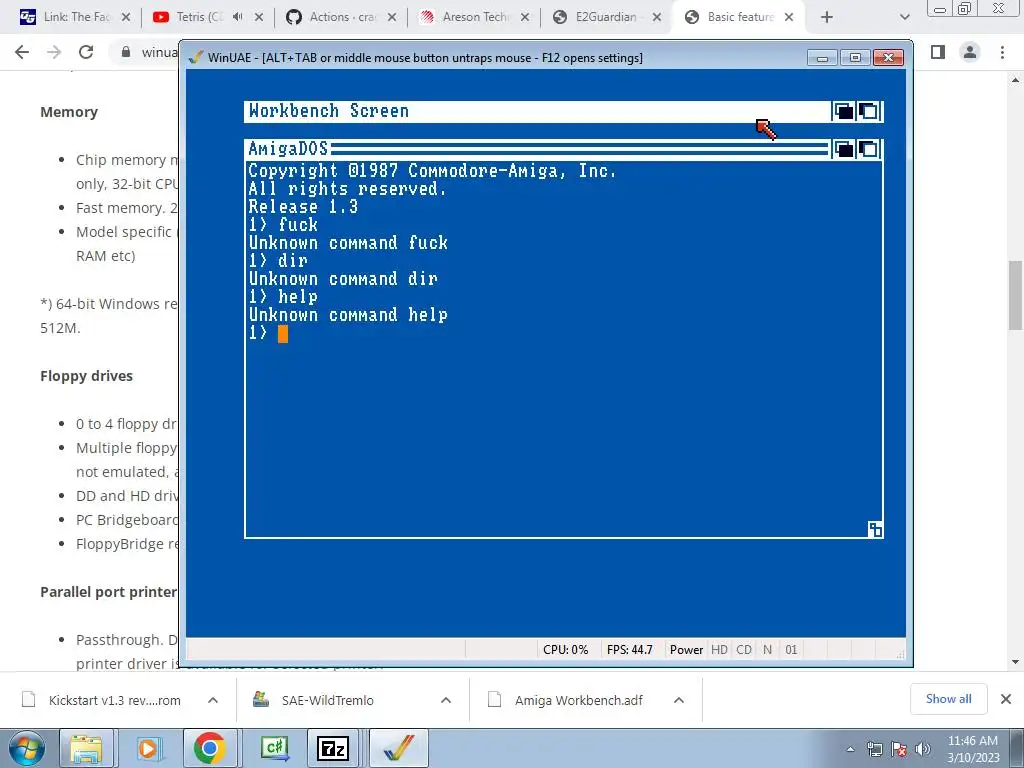Click the page scroll down arrow
The height and width of the screenshot is (768, 1024).
point(1015,662)
